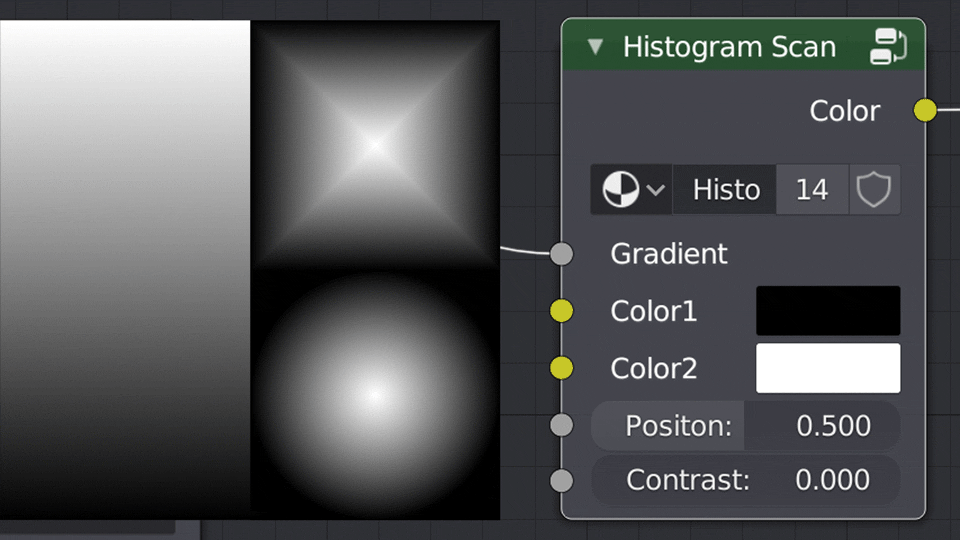
Task: Click the Color2 input socket
Action: click(562, 368)
